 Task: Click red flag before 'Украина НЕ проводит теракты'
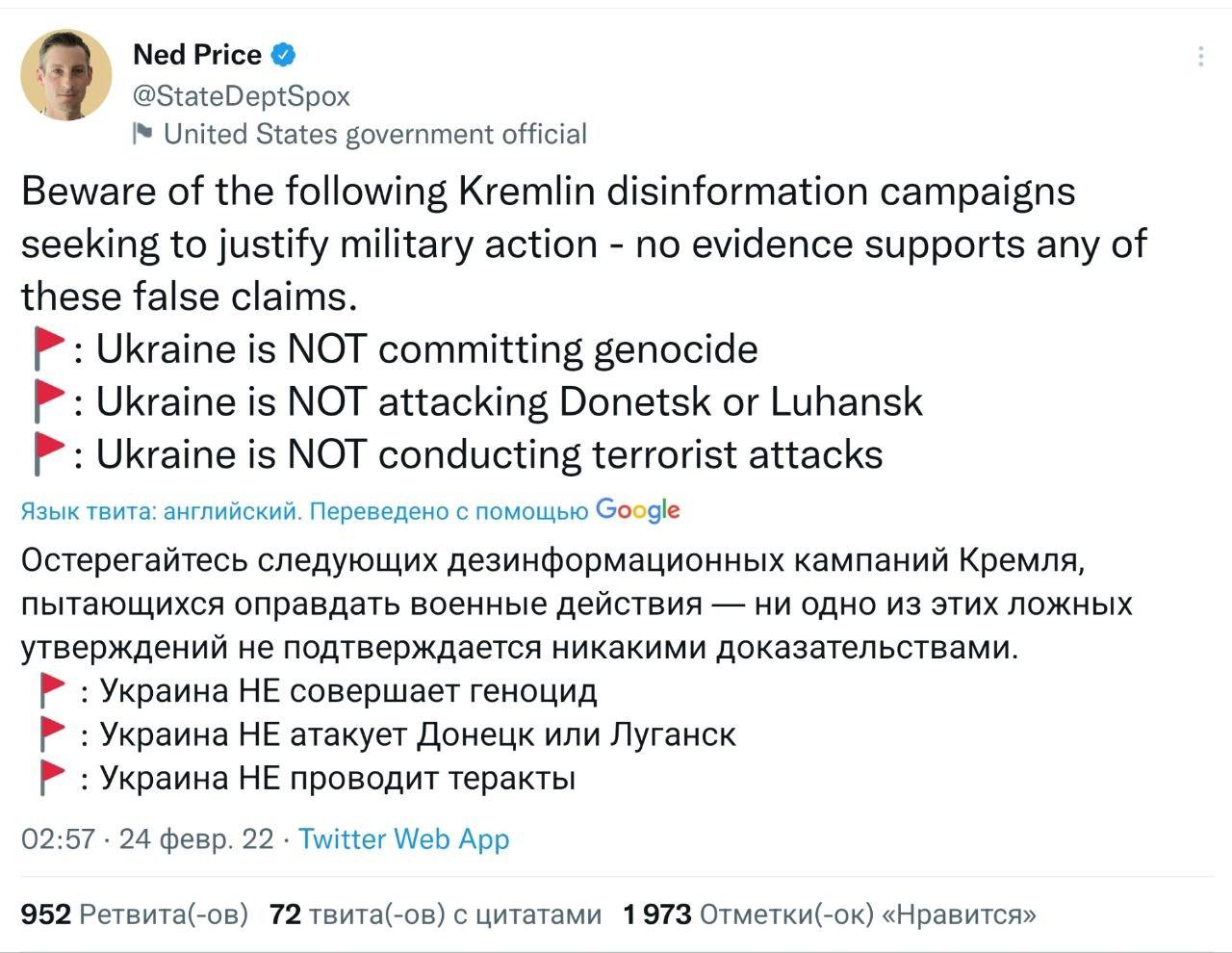coord(52,778)
